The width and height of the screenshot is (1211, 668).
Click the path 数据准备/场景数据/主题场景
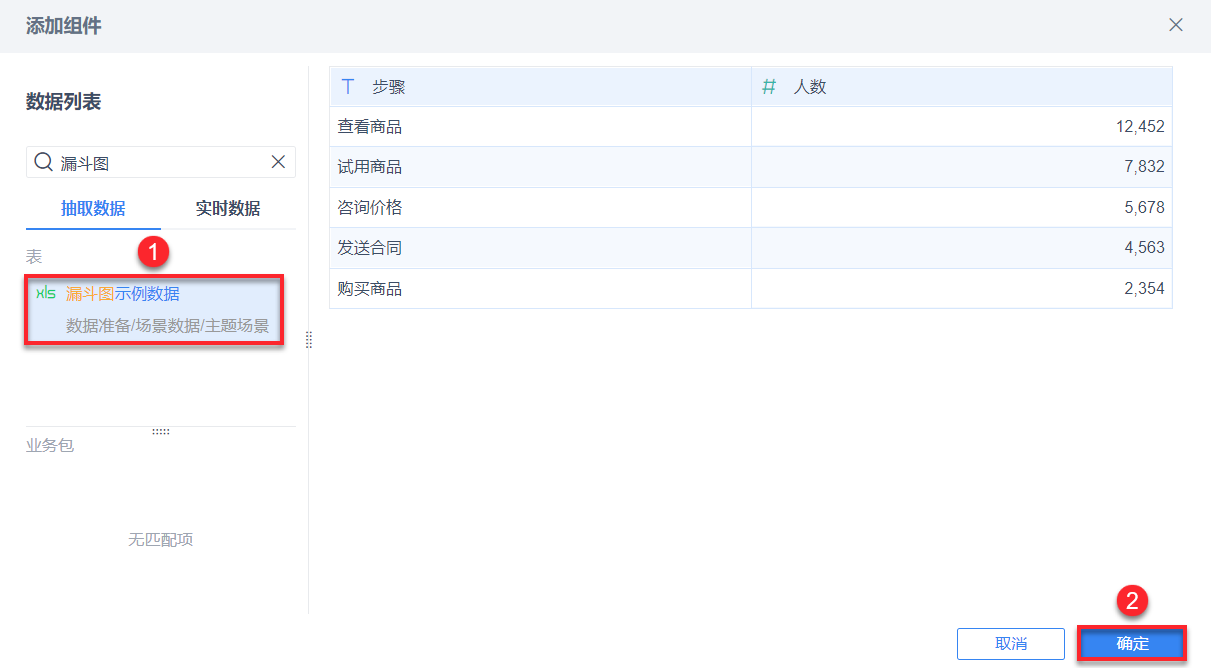(167, 326)
